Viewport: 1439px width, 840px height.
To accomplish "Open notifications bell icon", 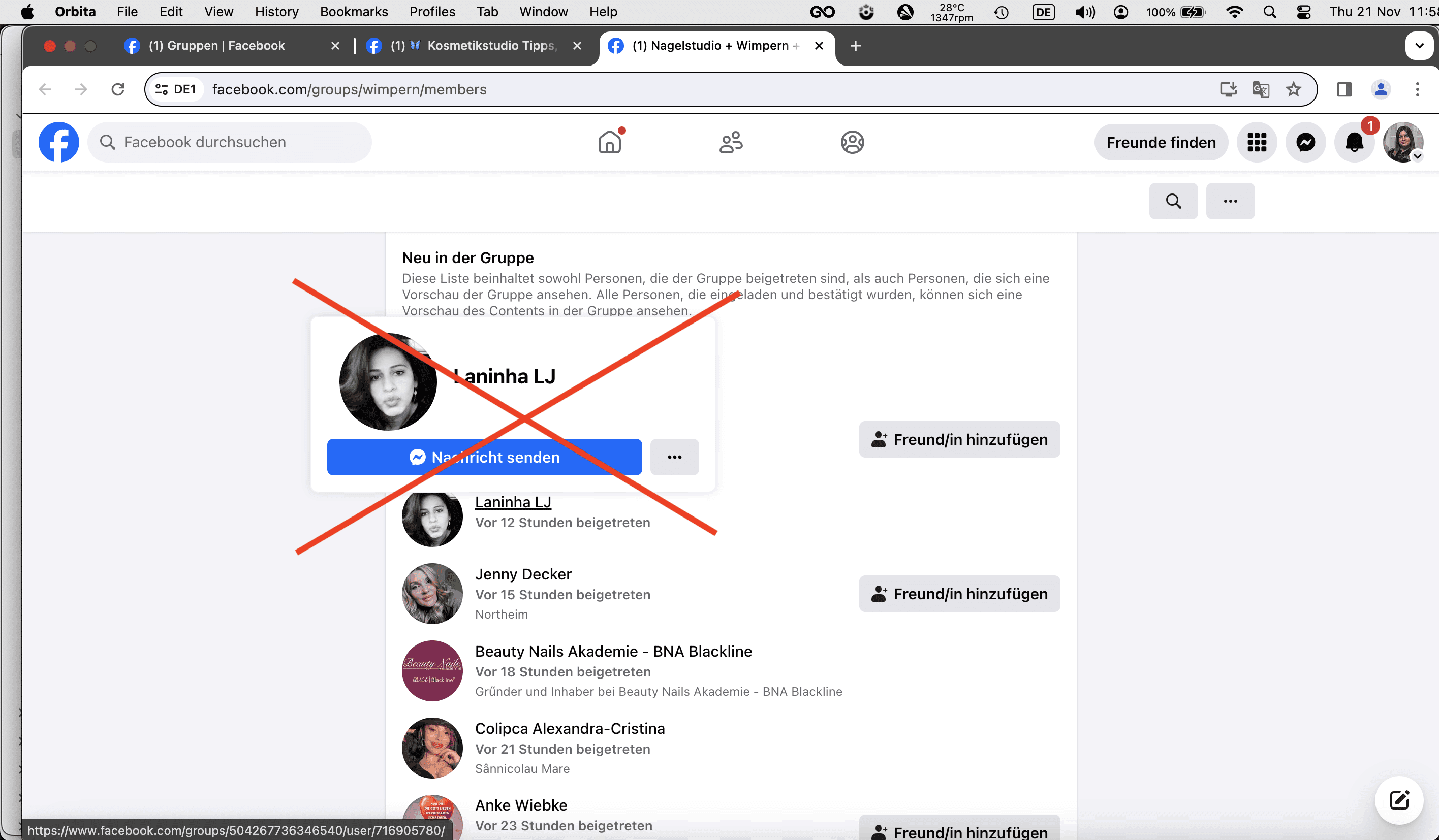I will coord(1354,142).
